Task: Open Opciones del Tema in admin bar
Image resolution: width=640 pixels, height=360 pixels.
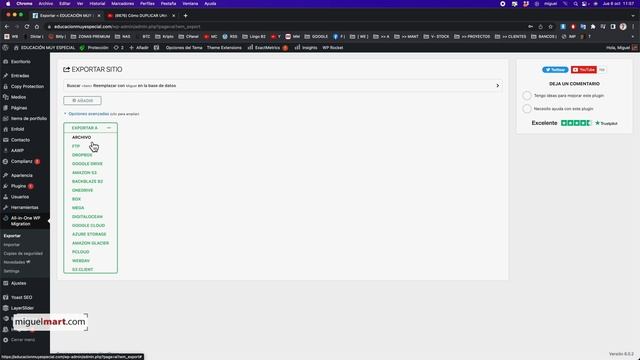Action: pyautogui.click(x=184, y=48)
